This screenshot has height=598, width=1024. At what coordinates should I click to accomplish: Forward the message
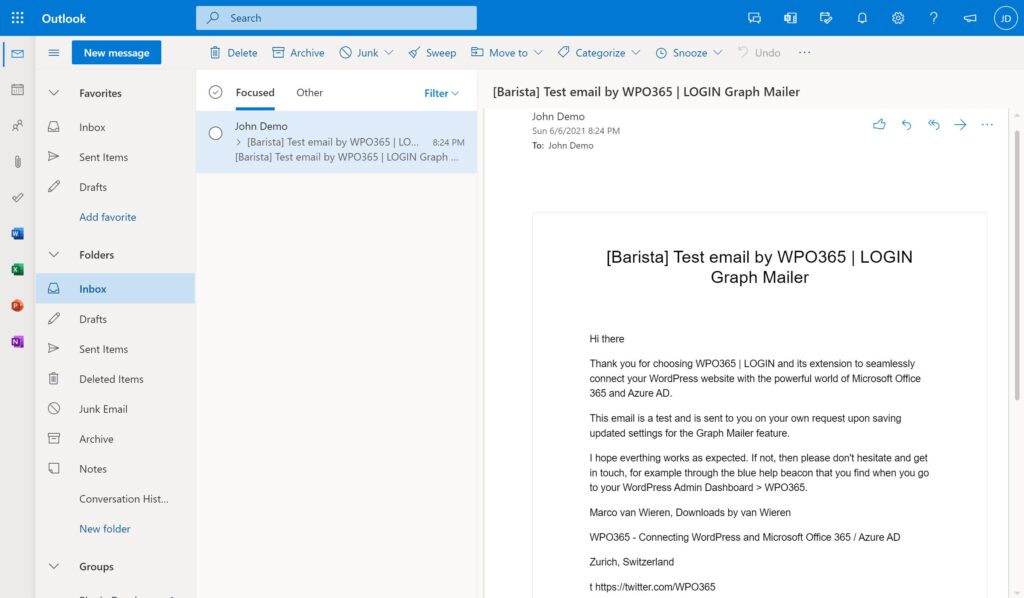click(x=960, y=124)
